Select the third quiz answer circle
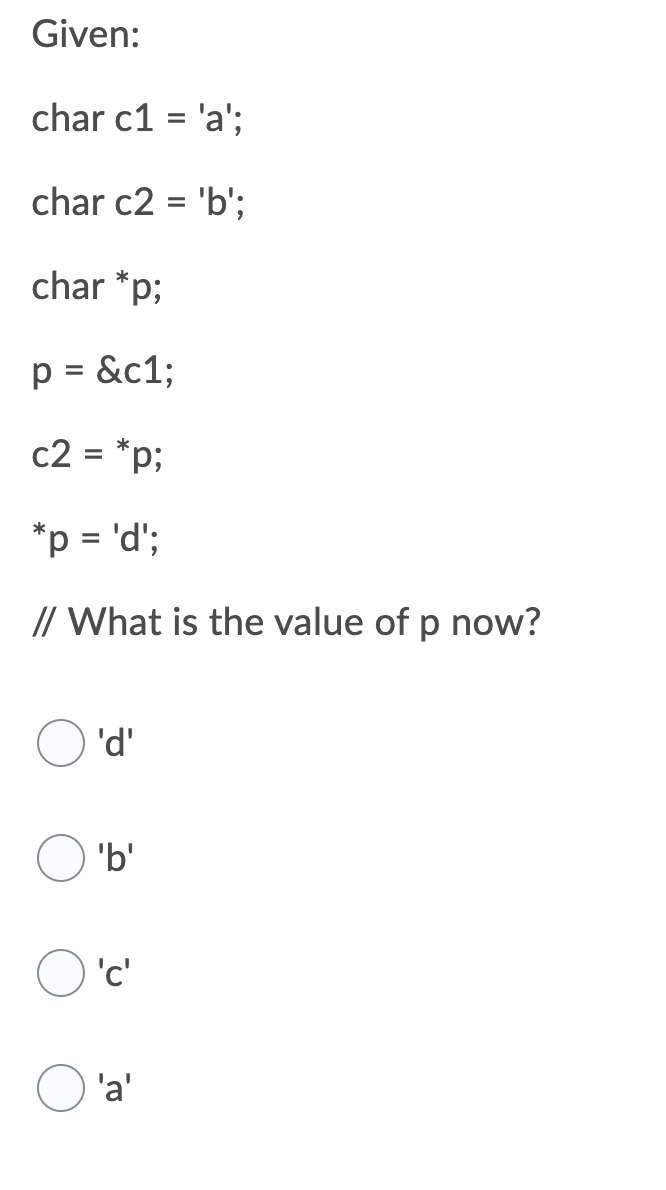Viewport: 666px width, 1190px height. (60, 971)
